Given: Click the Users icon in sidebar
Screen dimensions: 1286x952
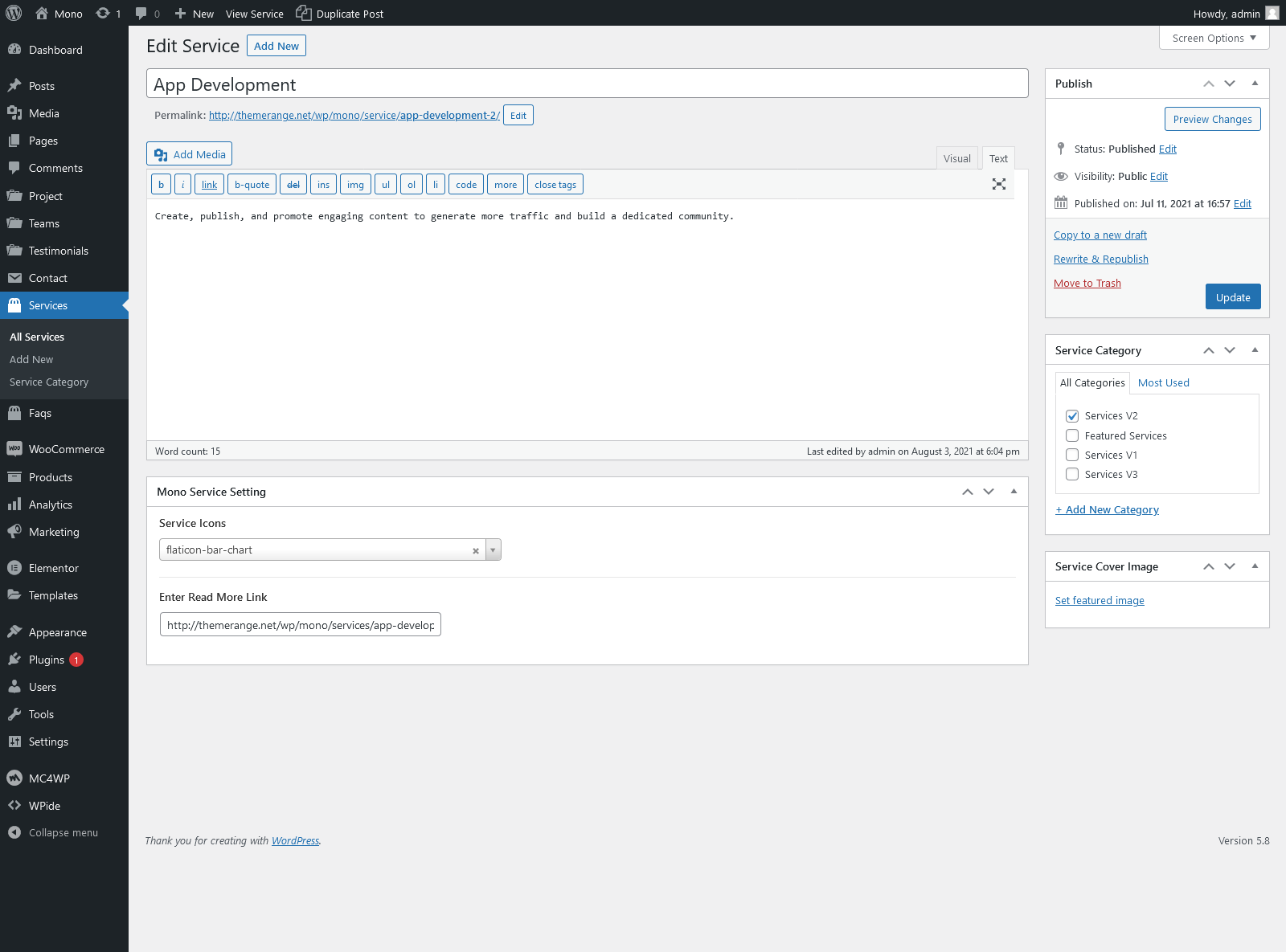Looking at the screenshot, I should pos(14,687).
